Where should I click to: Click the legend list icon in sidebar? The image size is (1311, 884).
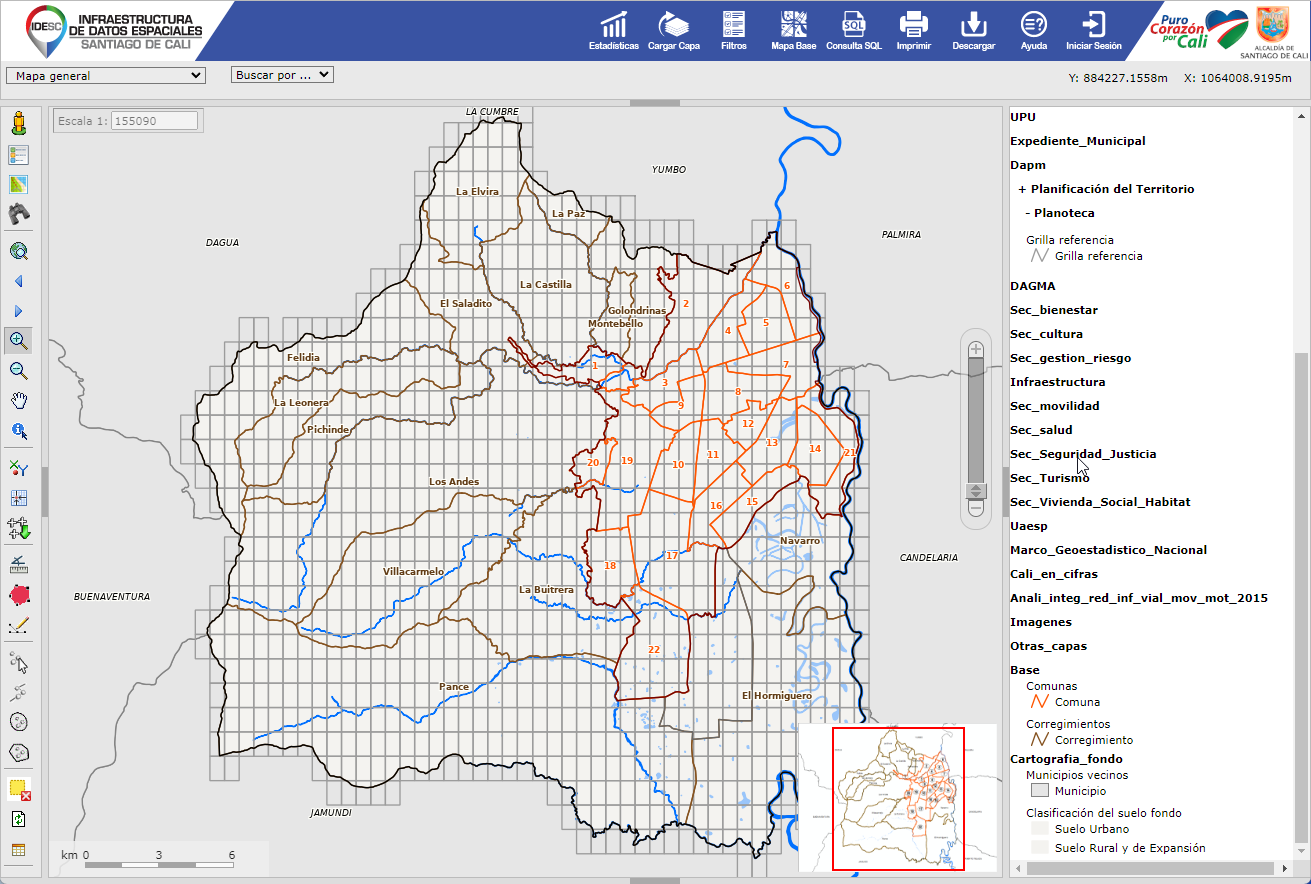tap(18, 155)
